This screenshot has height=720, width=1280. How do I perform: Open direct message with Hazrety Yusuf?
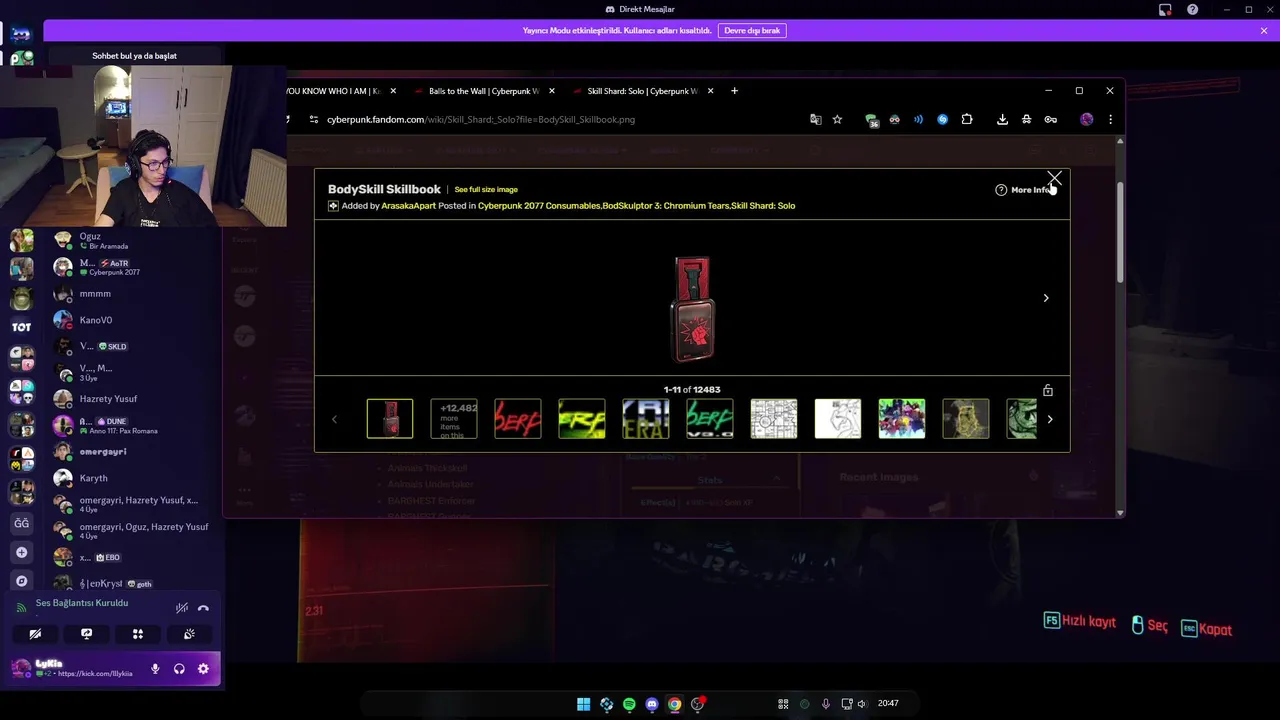tap(134, 399)
